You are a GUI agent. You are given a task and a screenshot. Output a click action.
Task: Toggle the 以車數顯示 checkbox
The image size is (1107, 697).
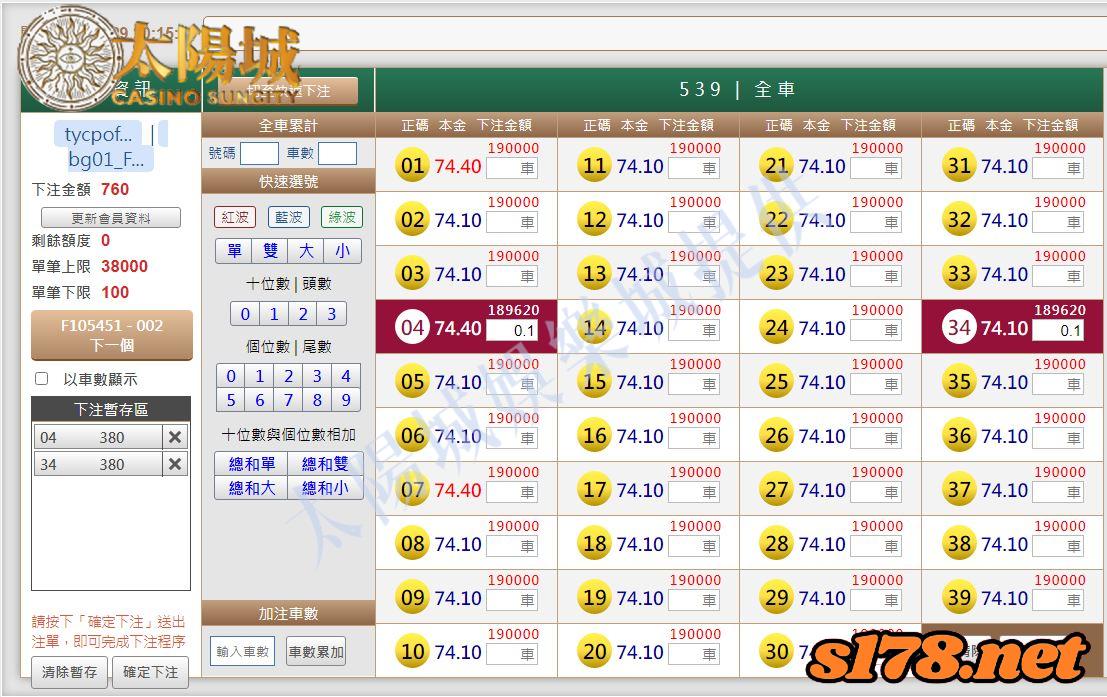tap(42, 379)
